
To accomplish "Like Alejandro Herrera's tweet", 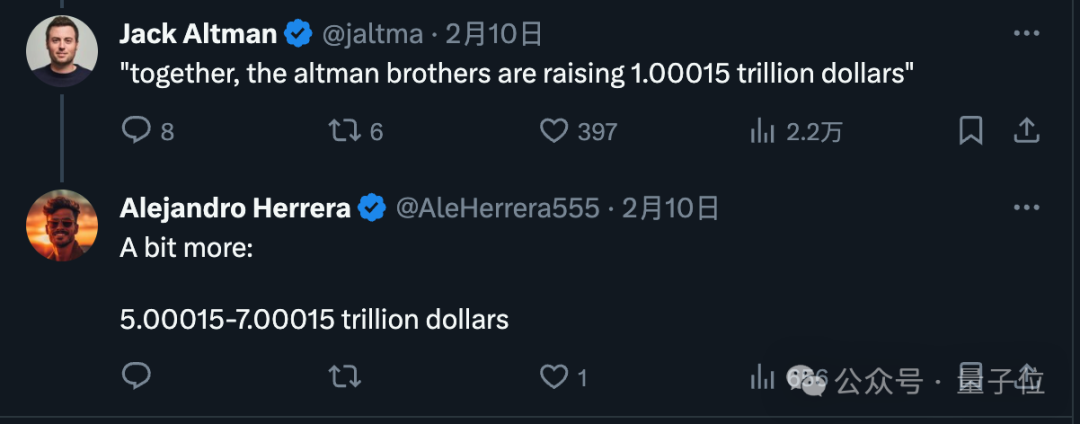I will click(x=554, y=376).
